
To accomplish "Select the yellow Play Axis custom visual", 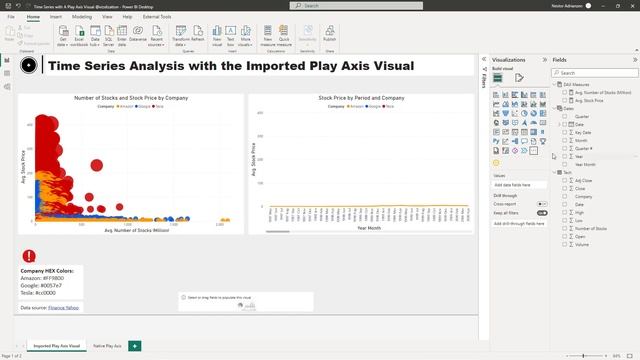I will pos(496,163).
